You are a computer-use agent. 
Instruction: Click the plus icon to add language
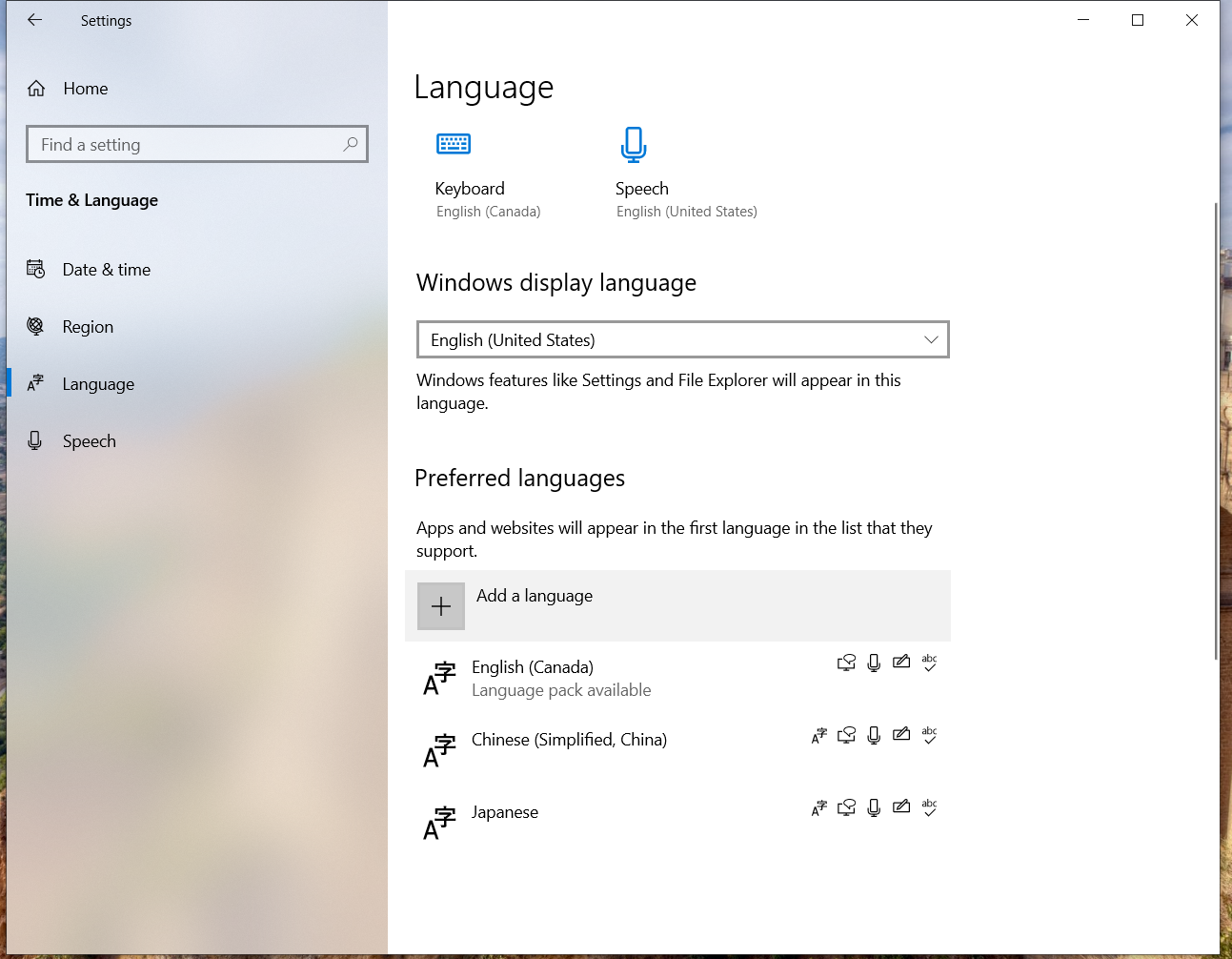tap(441, 606)
